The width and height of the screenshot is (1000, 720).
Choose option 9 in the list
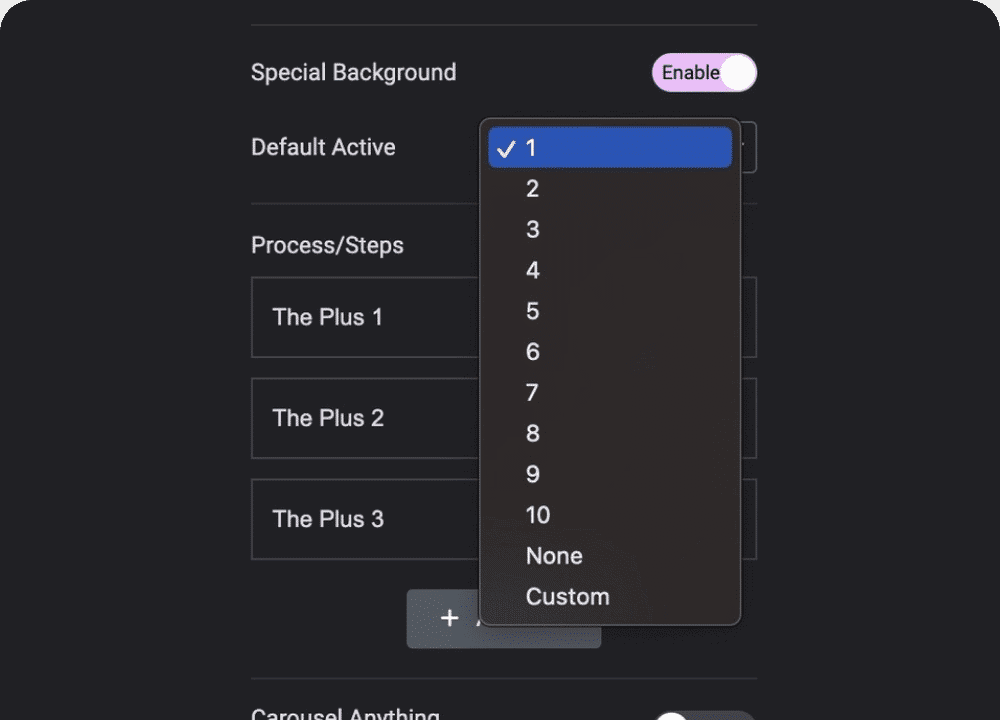tap(533, 475)
